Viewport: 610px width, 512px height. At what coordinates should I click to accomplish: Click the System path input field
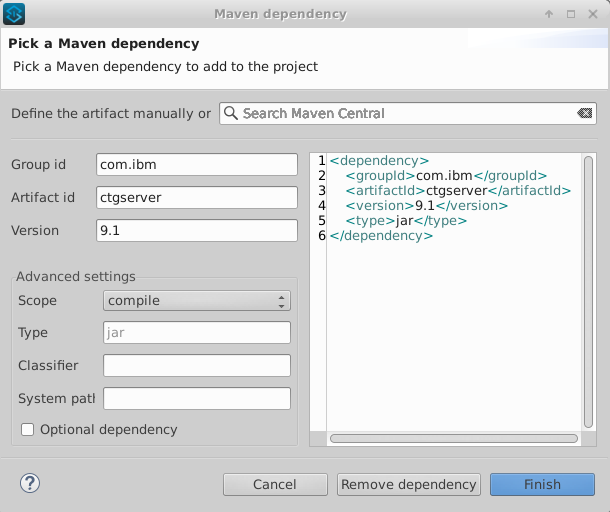point(197,399)
